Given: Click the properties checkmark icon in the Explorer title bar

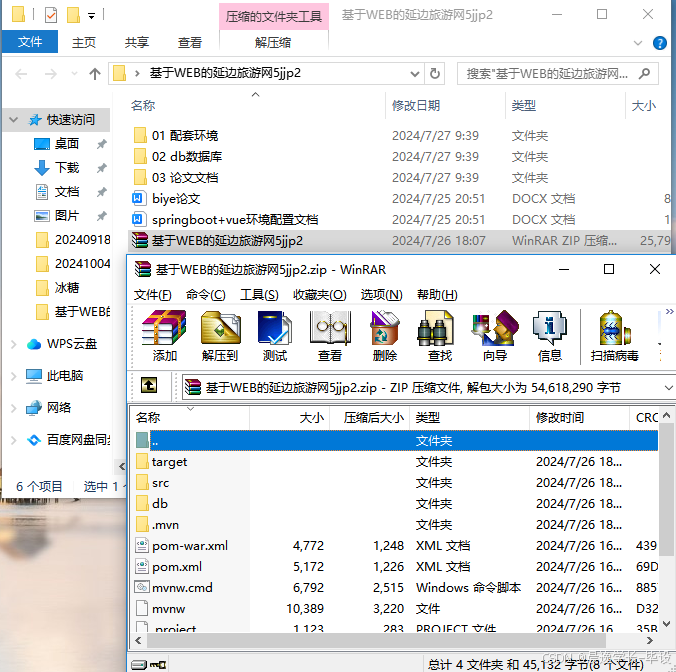Looking at the screenshot, I should click(50, 15).
